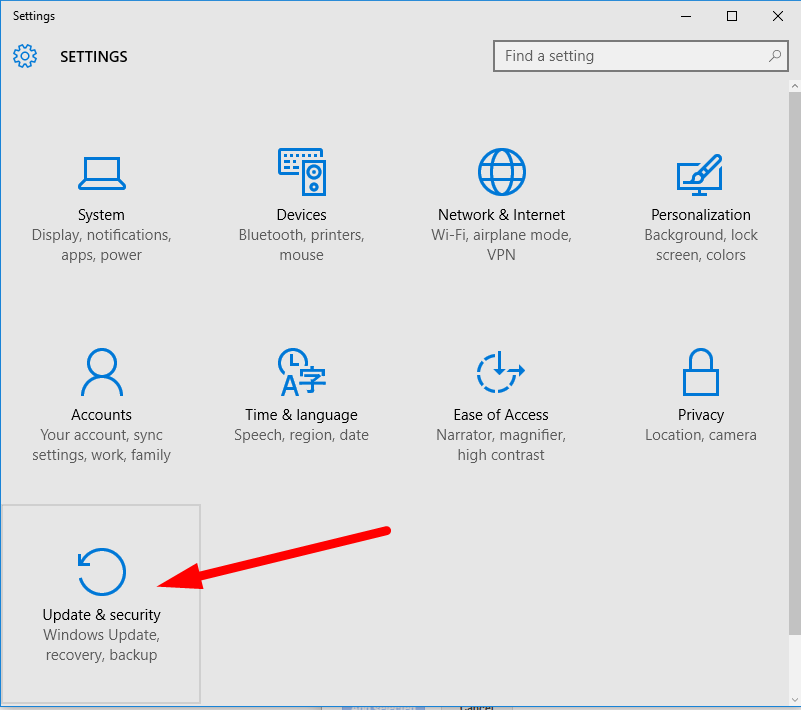Click the 'Wi-Fi, airplane mode, VPN' text
This screenshot has width=801, height=710.
(x=501, y=245)
